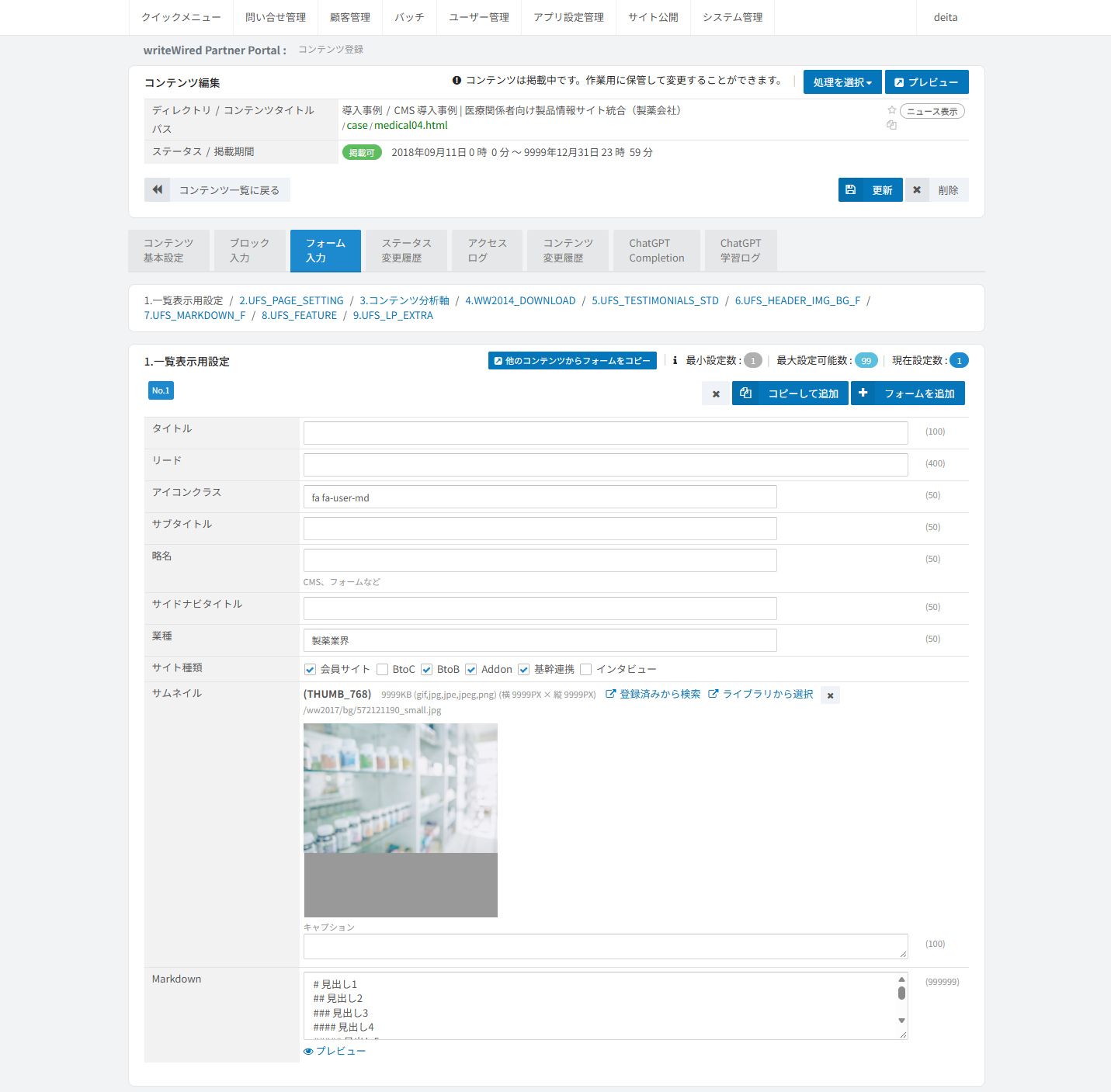
Task: Click the favorite star icon near ニュース表示
Action: [892, 110]
